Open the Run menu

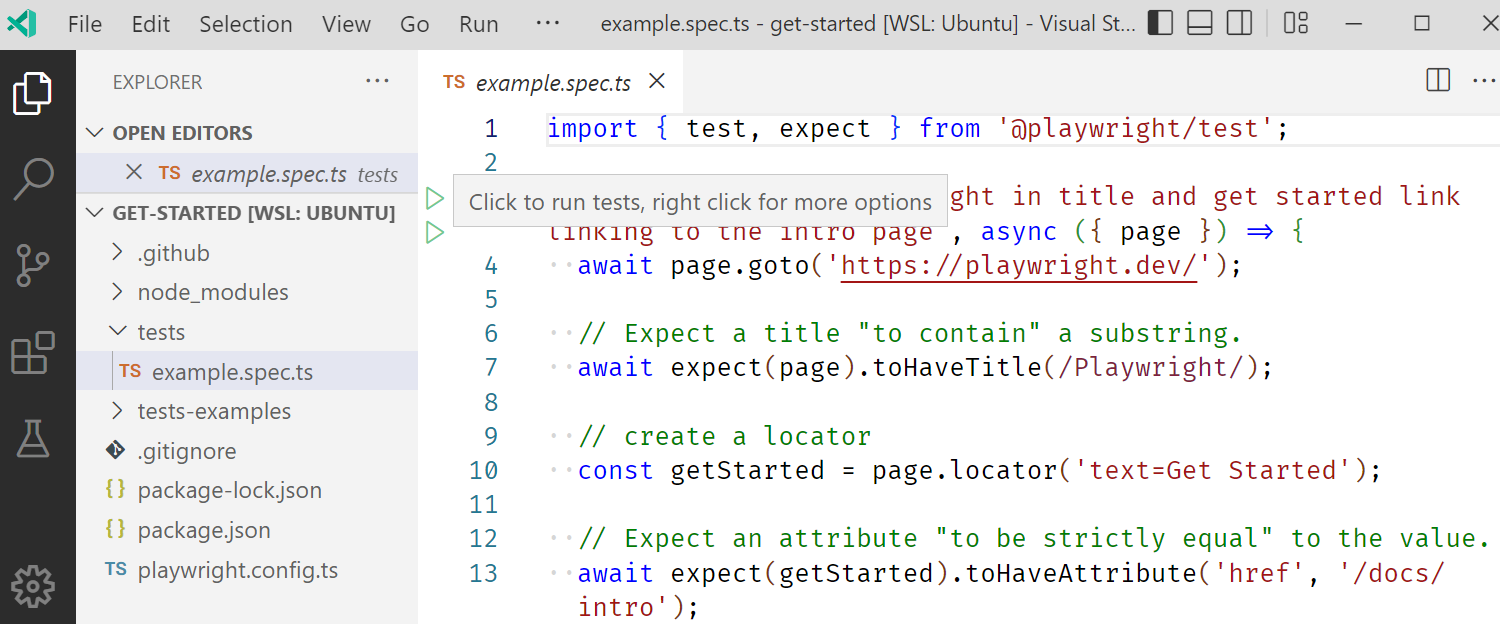479,24
